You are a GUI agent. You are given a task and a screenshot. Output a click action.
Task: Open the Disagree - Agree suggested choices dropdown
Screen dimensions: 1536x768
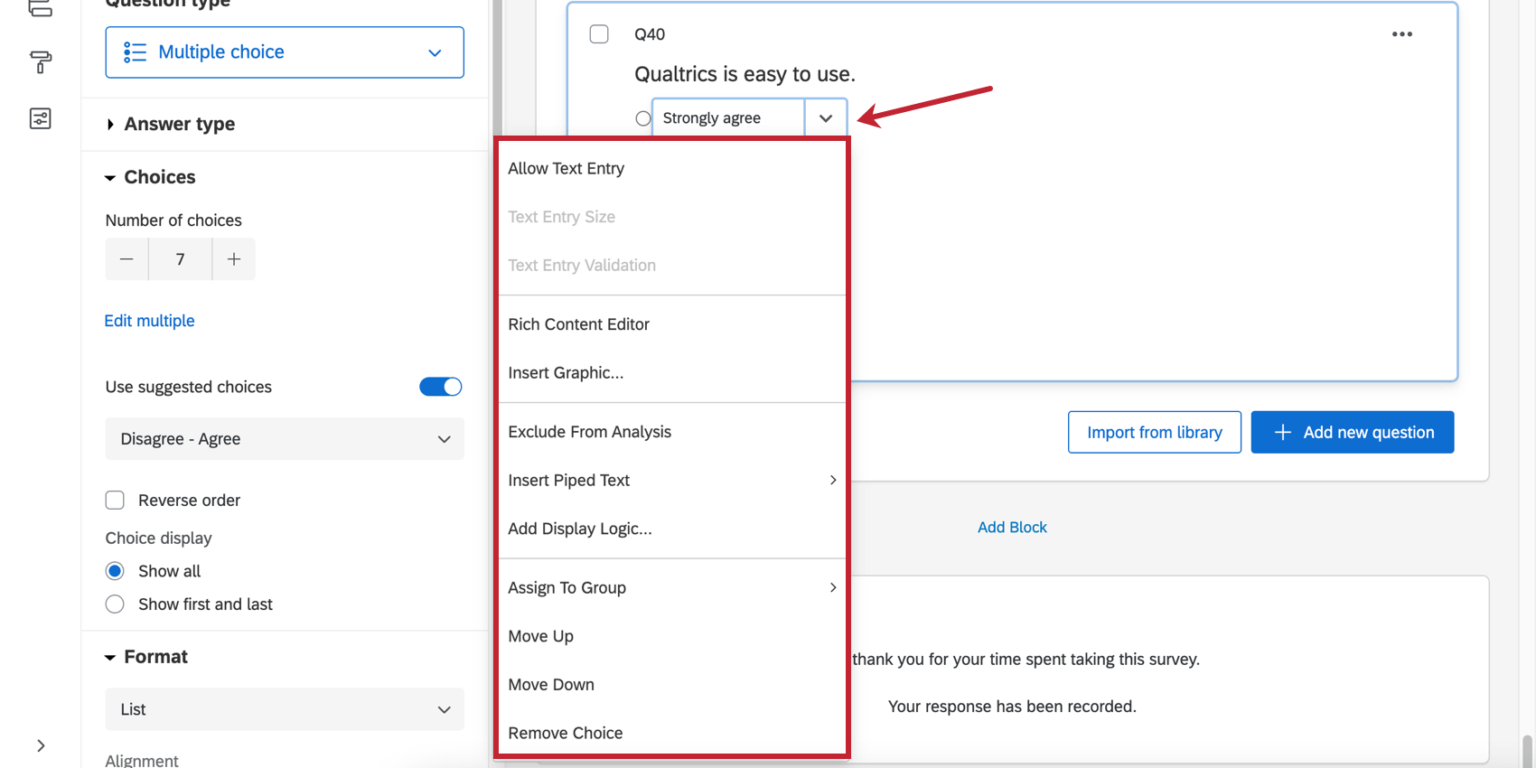point(284,438)
